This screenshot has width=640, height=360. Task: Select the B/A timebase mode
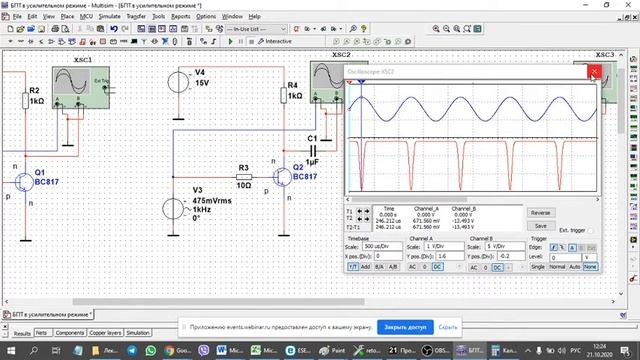379,267
